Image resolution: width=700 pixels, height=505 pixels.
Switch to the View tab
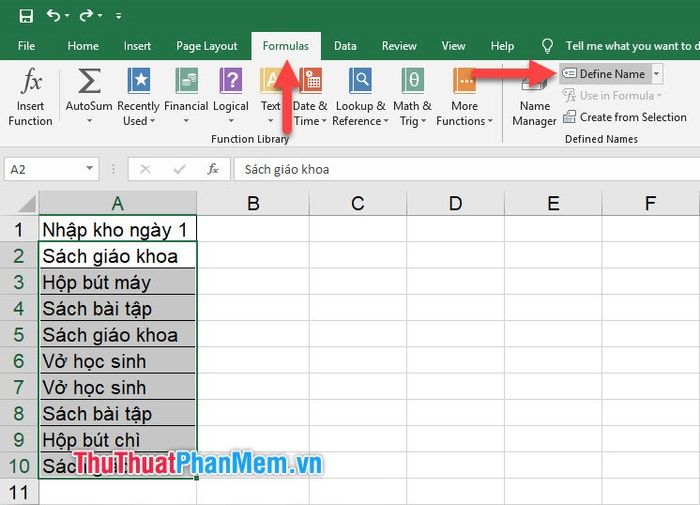(453, 46)
